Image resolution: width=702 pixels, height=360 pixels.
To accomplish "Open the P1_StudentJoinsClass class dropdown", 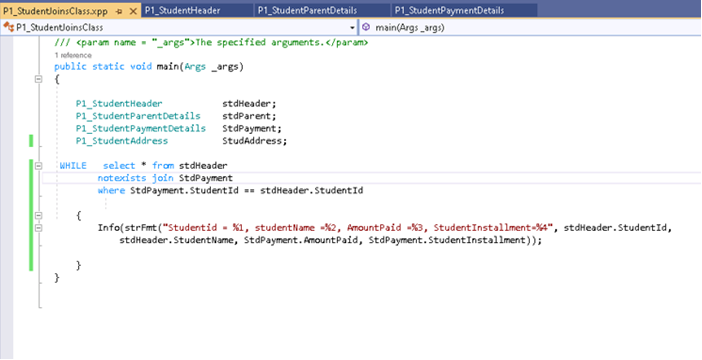I will 352,28.
